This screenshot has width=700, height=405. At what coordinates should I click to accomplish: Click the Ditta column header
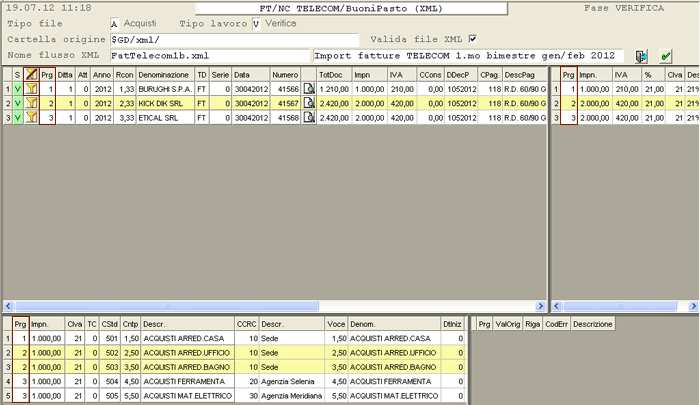[65, 75]
